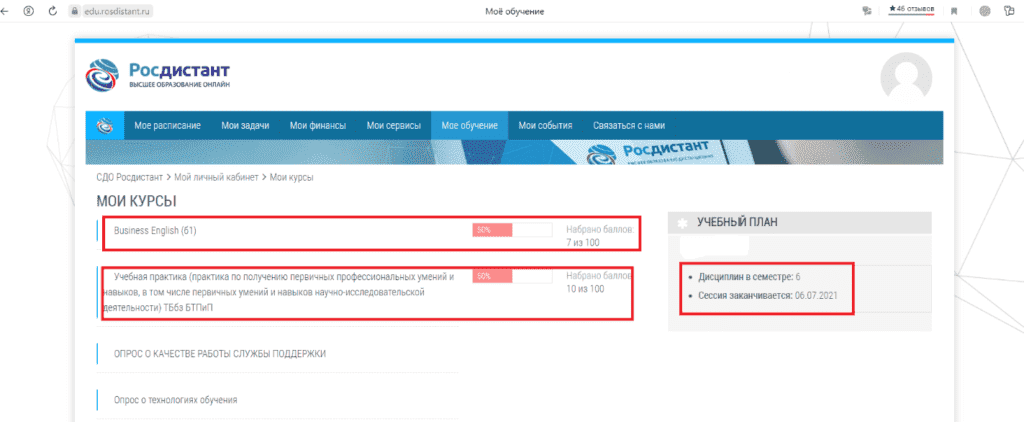Image resolution: width=1024 pixels, height=422 pixels.
Task: Click the home icon in the navigation bar
Action: (x=103, y=125)
